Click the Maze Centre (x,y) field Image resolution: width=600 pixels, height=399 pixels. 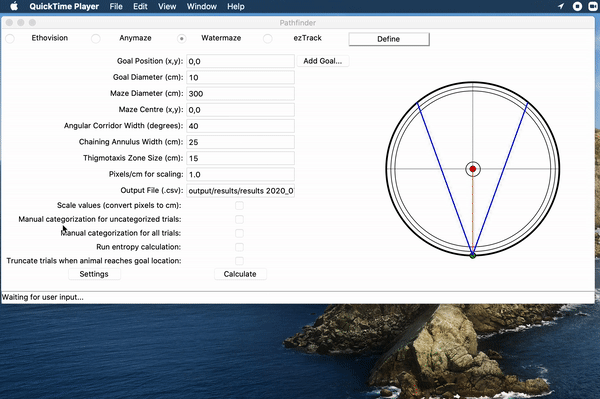point(240,110)
